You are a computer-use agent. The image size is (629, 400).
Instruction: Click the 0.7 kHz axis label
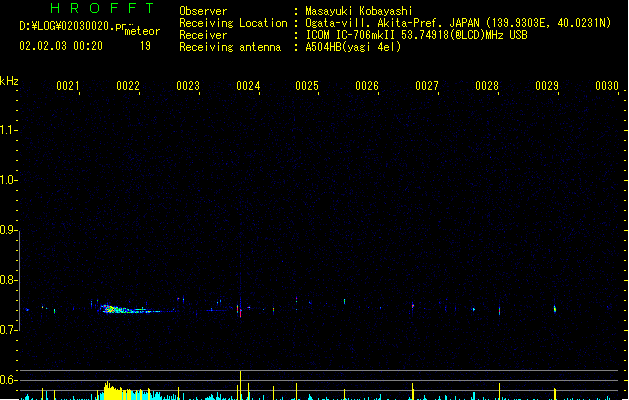7,330
